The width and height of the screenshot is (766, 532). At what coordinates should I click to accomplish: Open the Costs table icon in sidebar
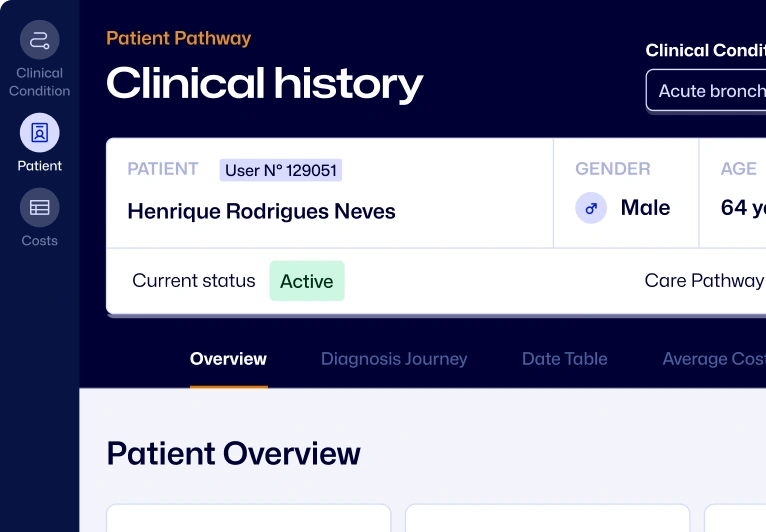tap(40, 208)
